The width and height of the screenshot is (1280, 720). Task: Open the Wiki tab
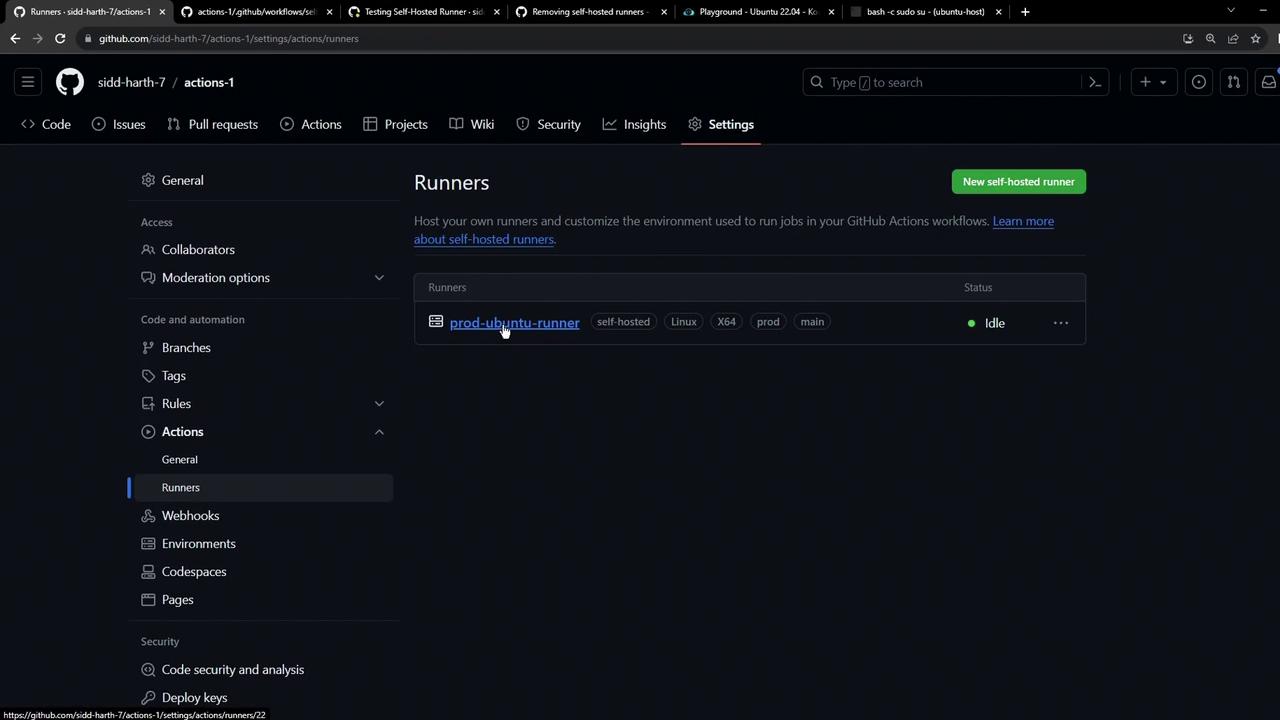point(472,124)
